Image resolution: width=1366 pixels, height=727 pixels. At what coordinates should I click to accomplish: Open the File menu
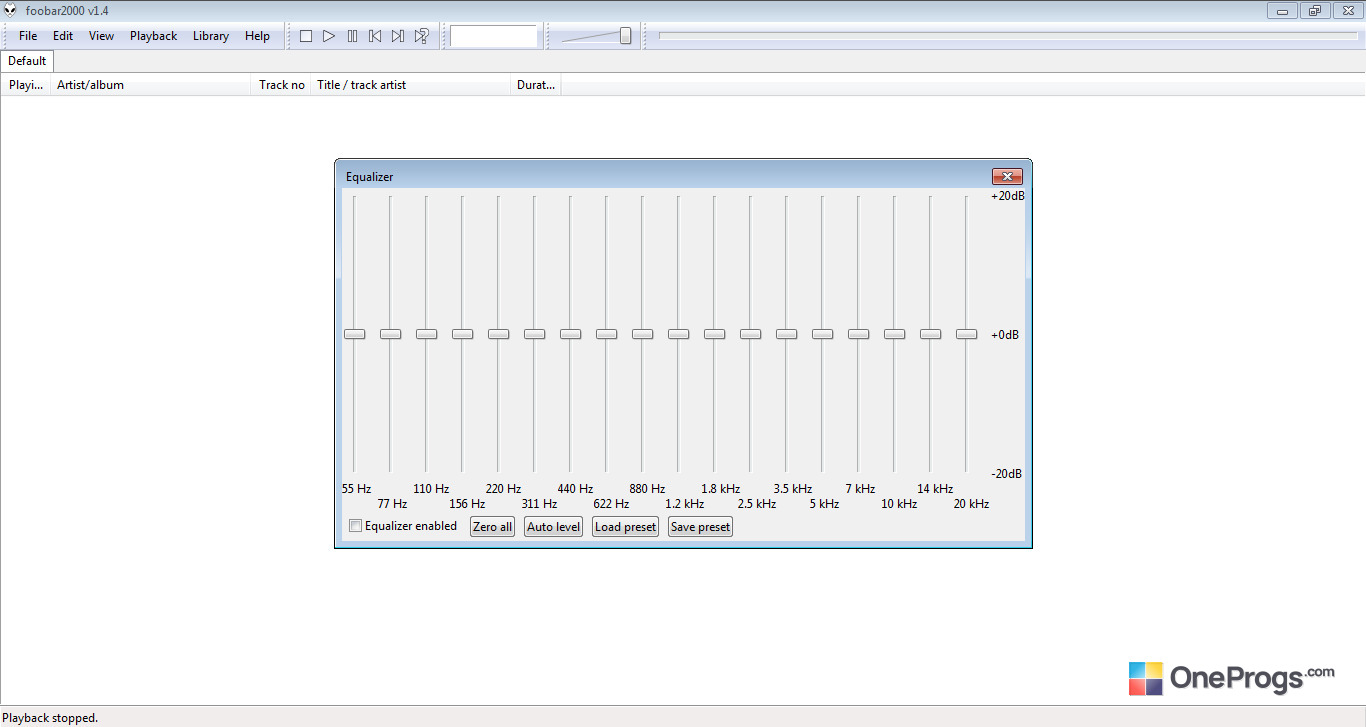(x=28, y=36)
